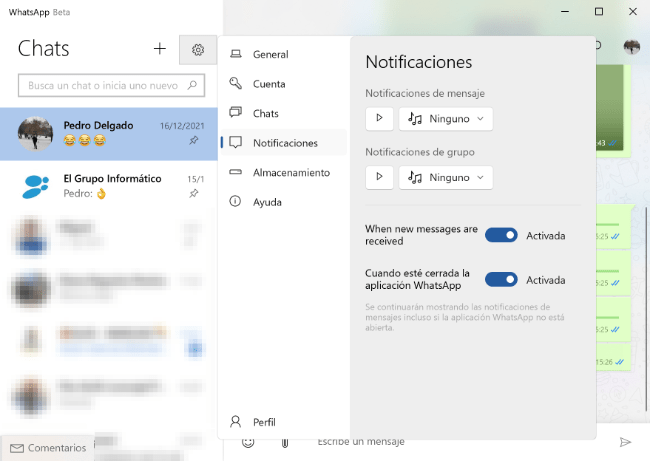Open the profile avatar at top right

pos(631,47)
